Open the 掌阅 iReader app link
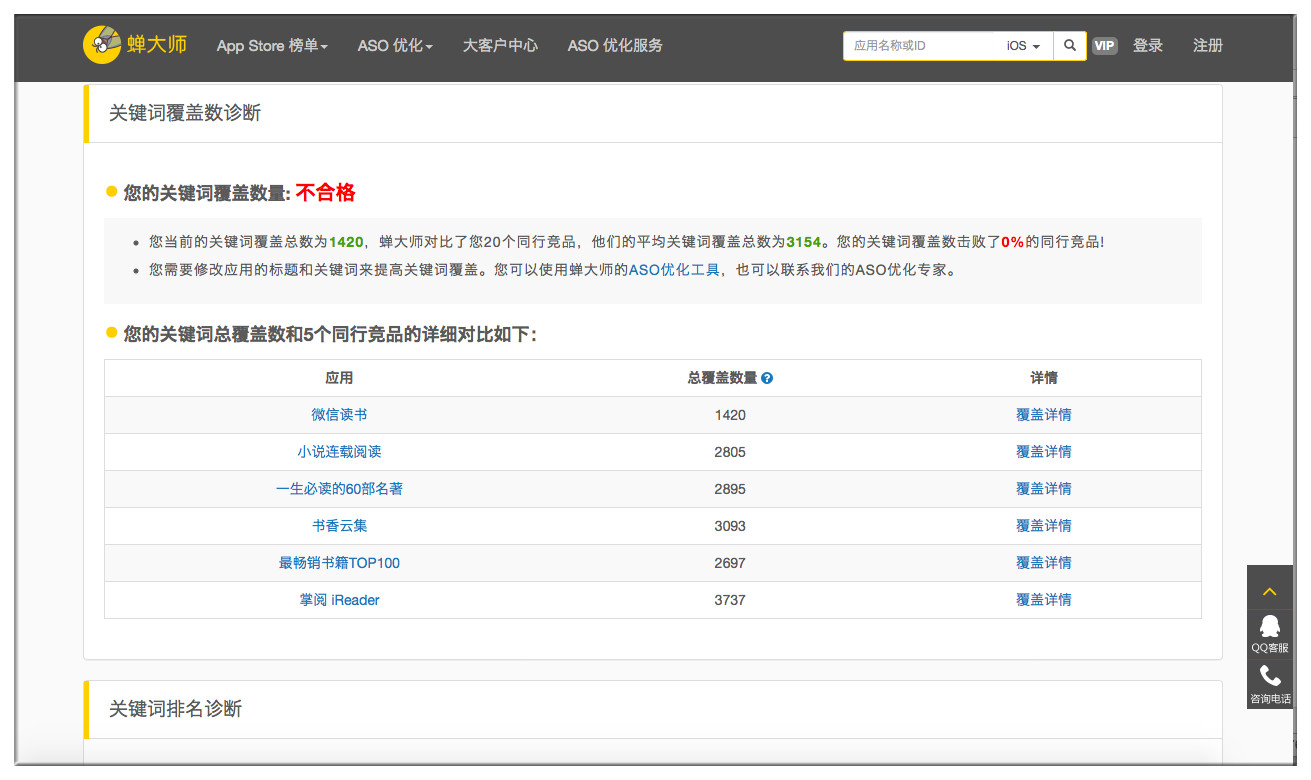The image size is (1311, 780). point(339,600)
